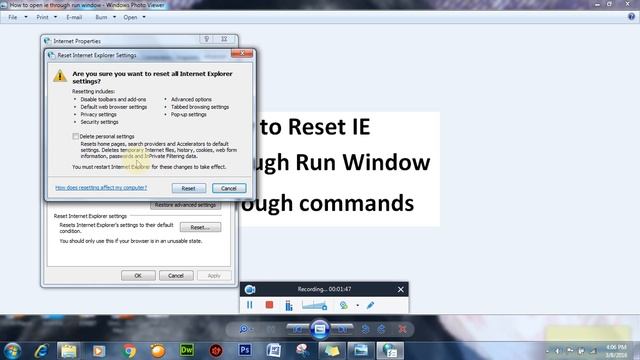Open the 'How does resetting affect my computer?' link
The height and width of the screenshot is (360, 640).
click(x=101, y=188)
